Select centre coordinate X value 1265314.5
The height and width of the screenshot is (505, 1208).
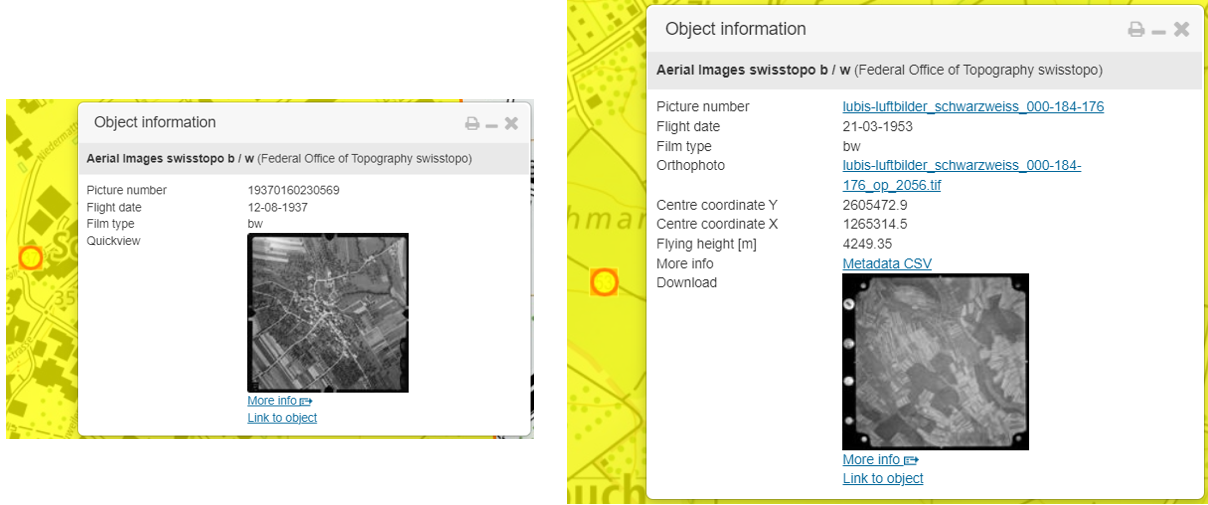click(875, 225)
